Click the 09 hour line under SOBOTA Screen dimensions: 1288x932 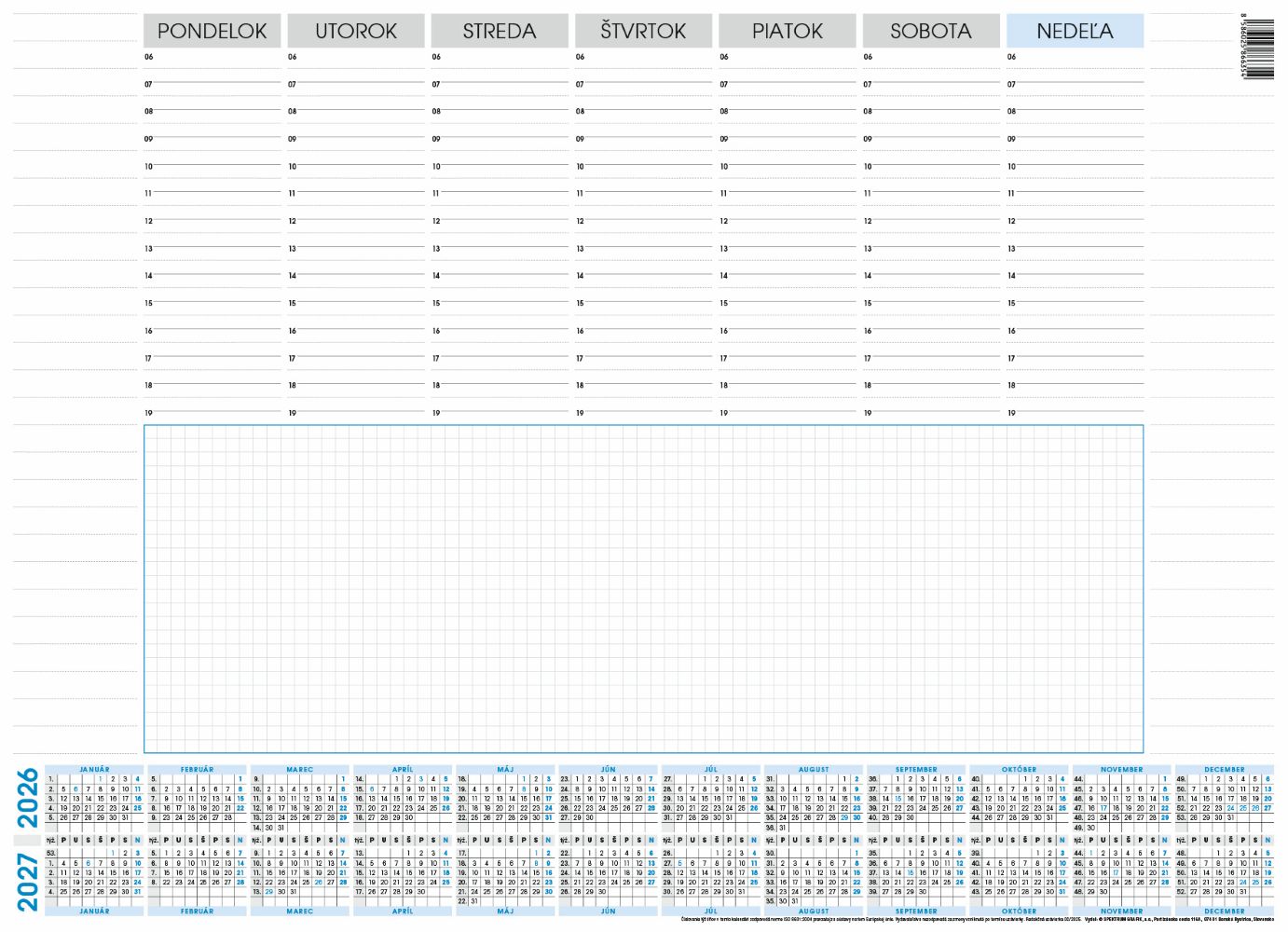931,140
